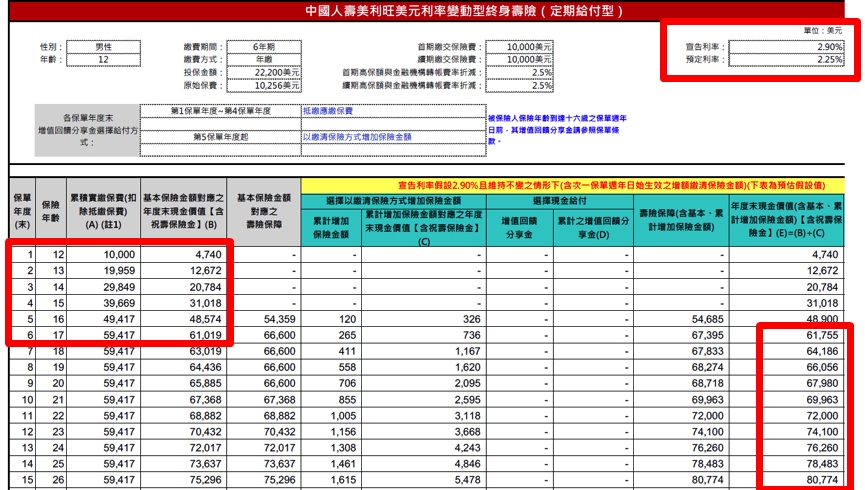865x490 pixels.
Task: Click the yellow 宣告利率假設2.90% header row
Action: click(x=572, y=185)
